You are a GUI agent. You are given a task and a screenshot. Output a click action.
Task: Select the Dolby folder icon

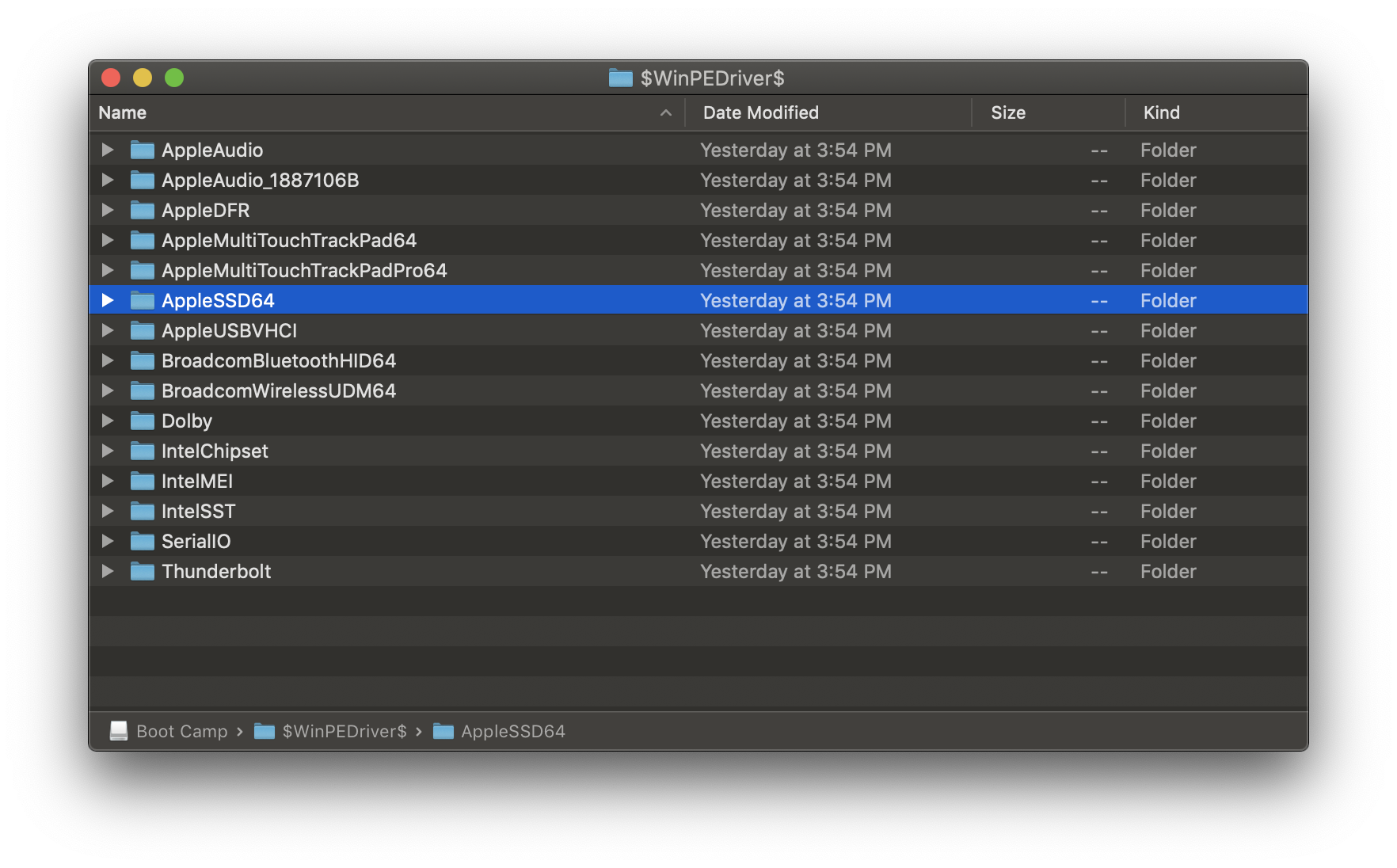coord(143,421)
